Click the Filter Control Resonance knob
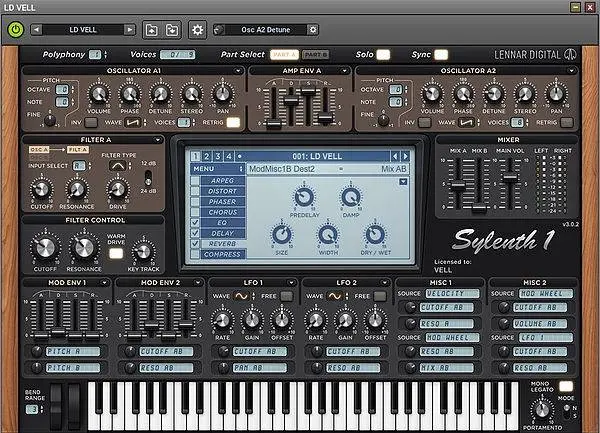The width and height of the screenshot is (600, 433). coord(84,248)
